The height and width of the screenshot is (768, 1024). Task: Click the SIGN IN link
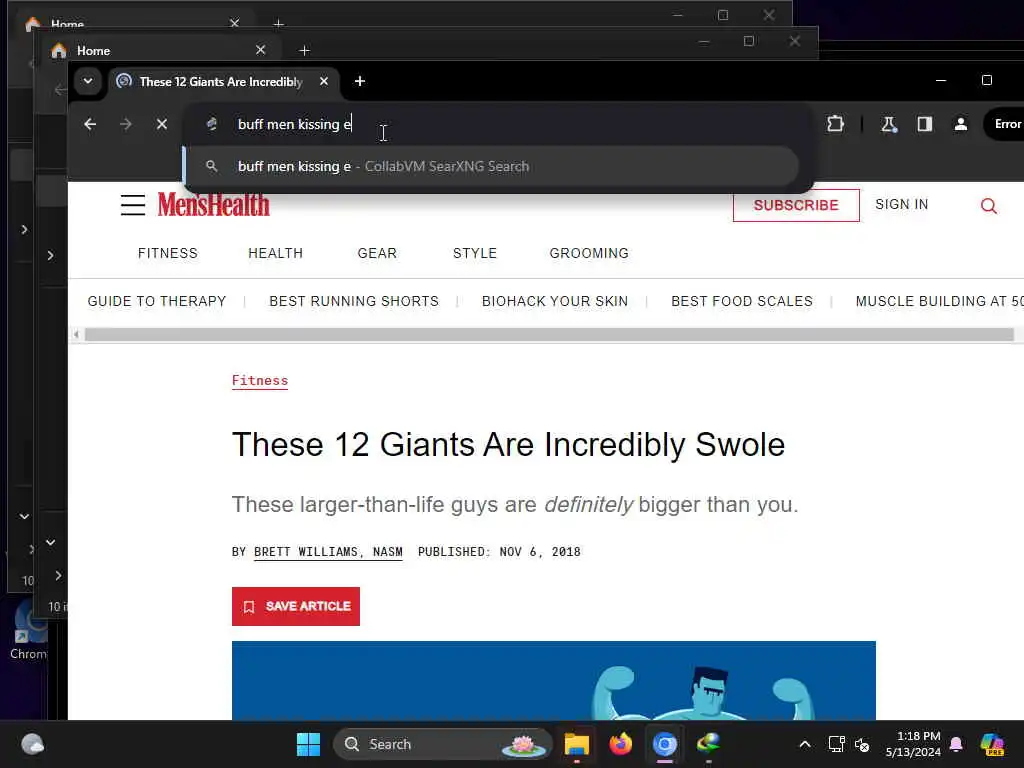pyautogui.click(x=901, y=204)
